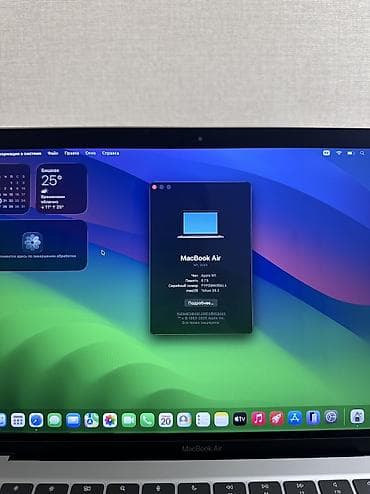Open the Правка menu
The width and height of the screenshot is (370, 494).
pos(72,153)
